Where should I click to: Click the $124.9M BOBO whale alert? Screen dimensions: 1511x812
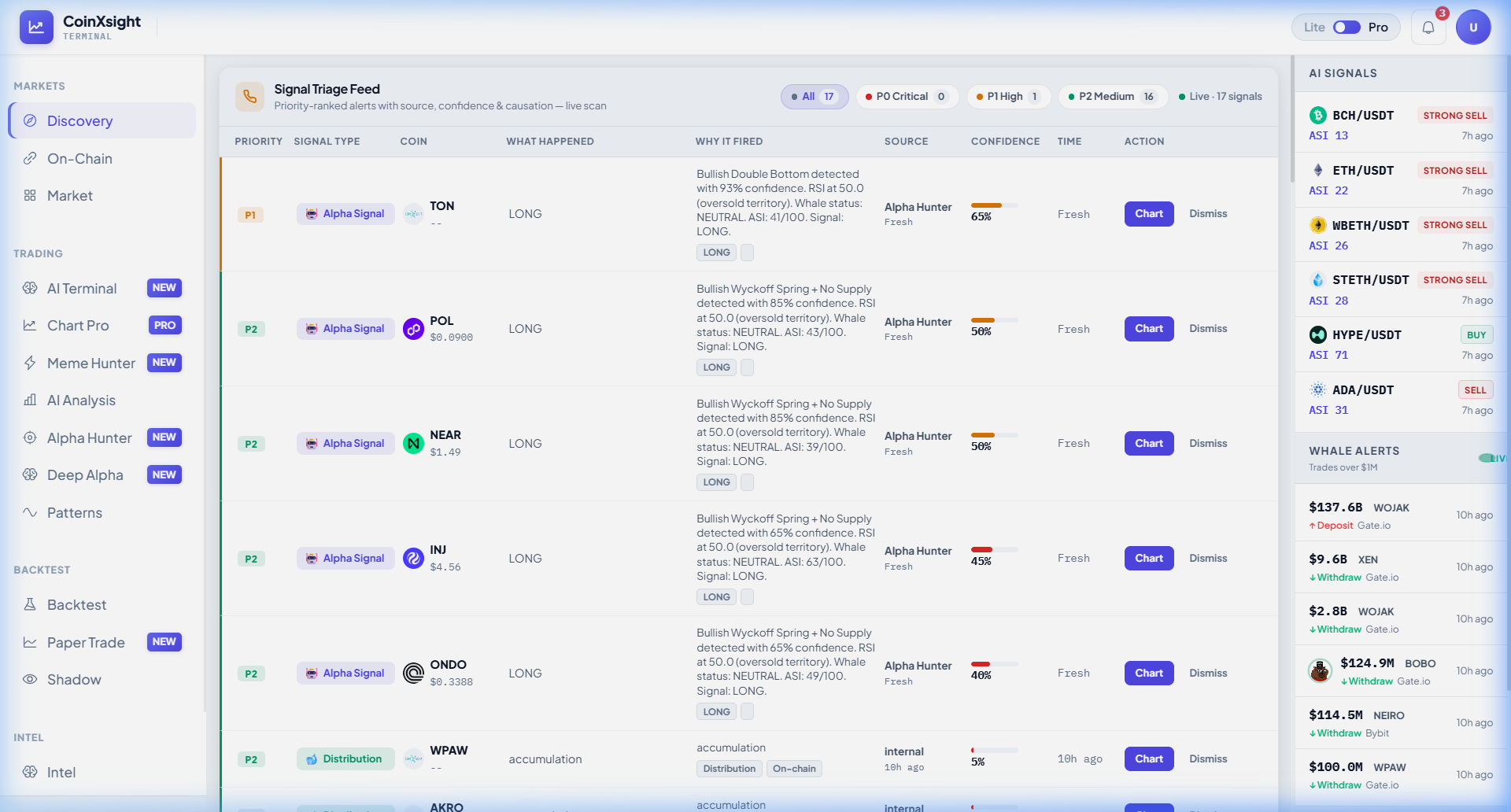click(x=1401, y=671)
